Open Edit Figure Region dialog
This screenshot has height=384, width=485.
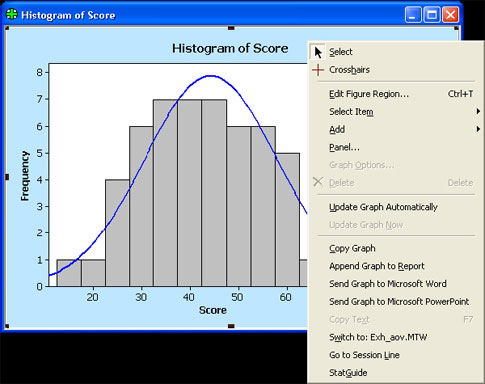(395, 94)
